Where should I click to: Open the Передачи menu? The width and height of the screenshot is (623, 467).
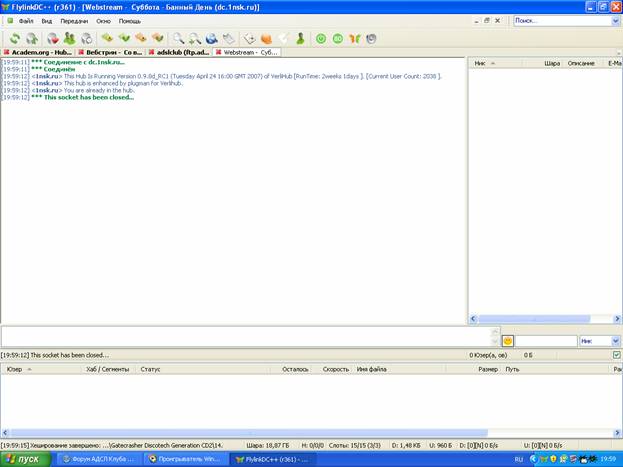(x=74, y=21)
